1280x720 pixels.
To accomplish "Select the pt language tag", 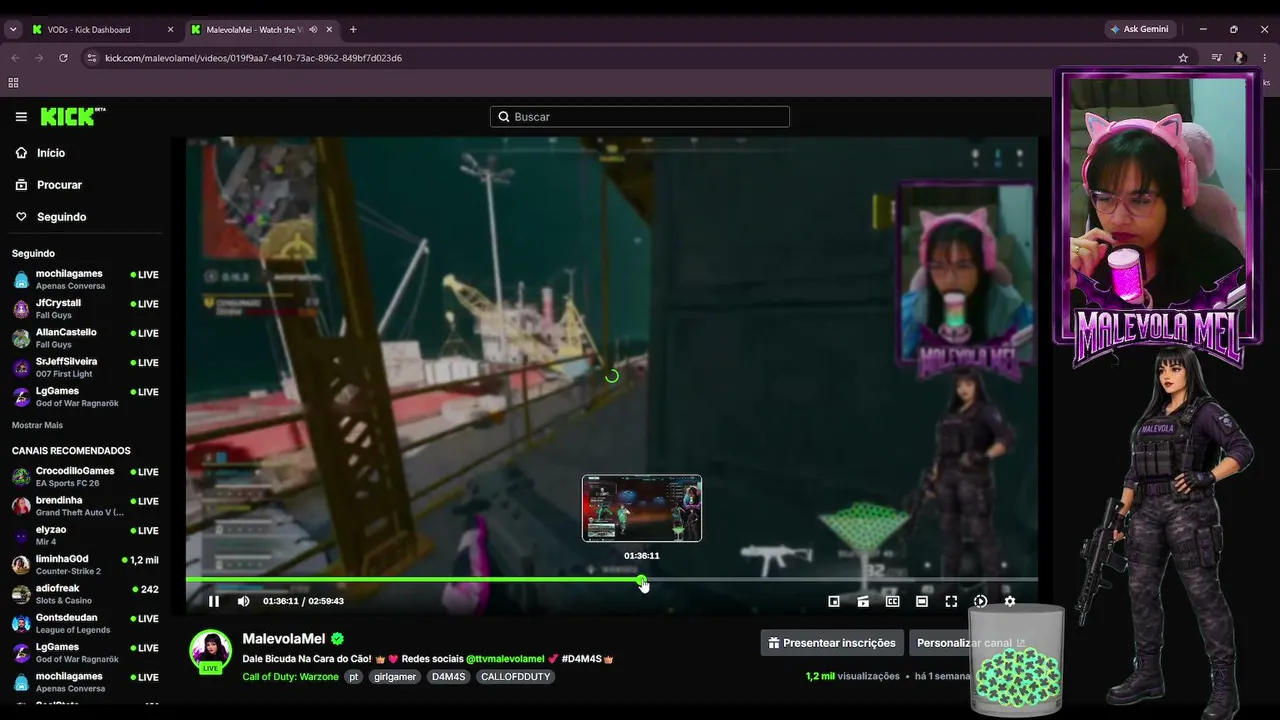I will [x=354, y=677].
